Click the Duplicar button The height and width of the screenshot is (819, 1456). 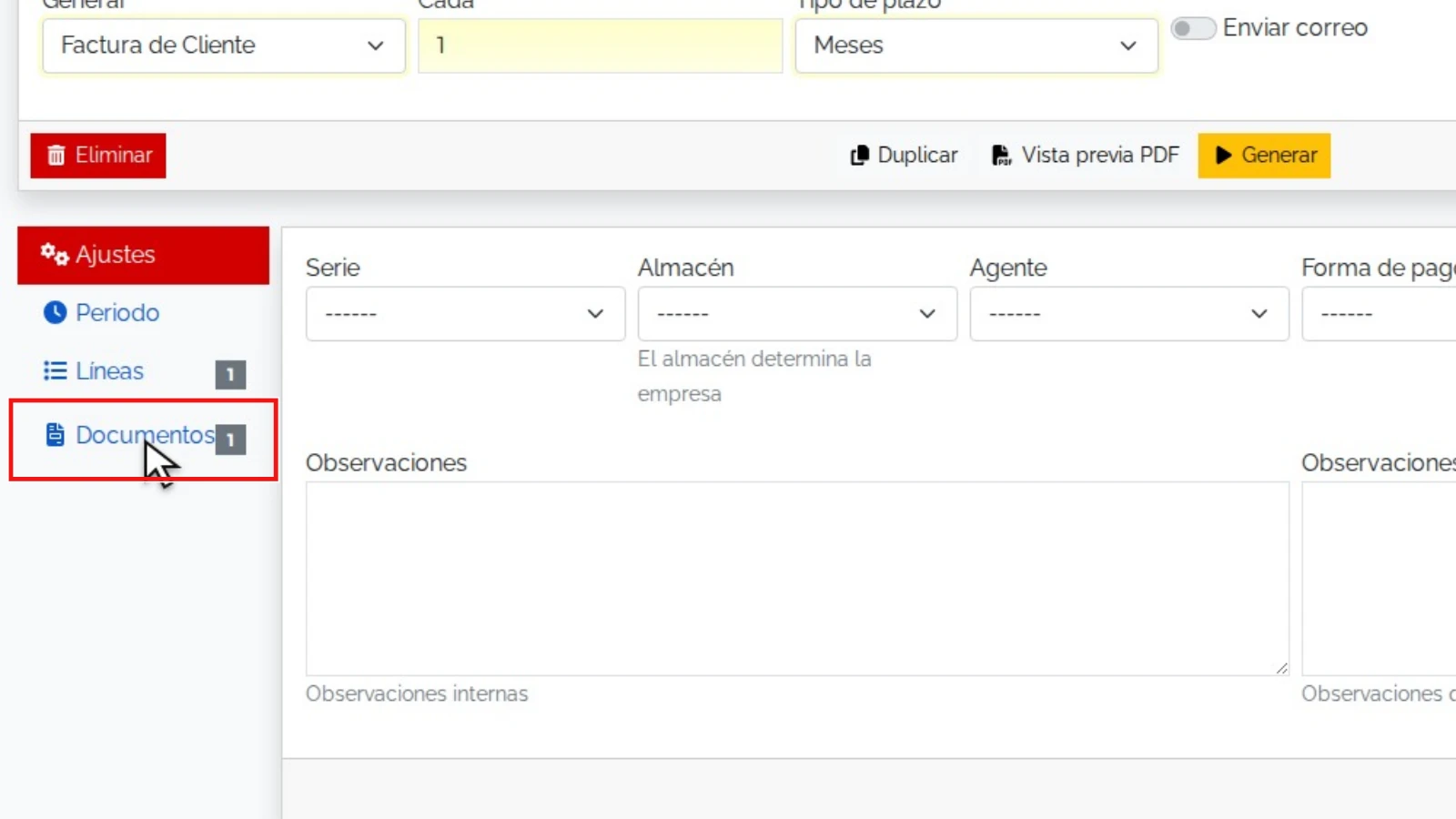pos(904,156)
